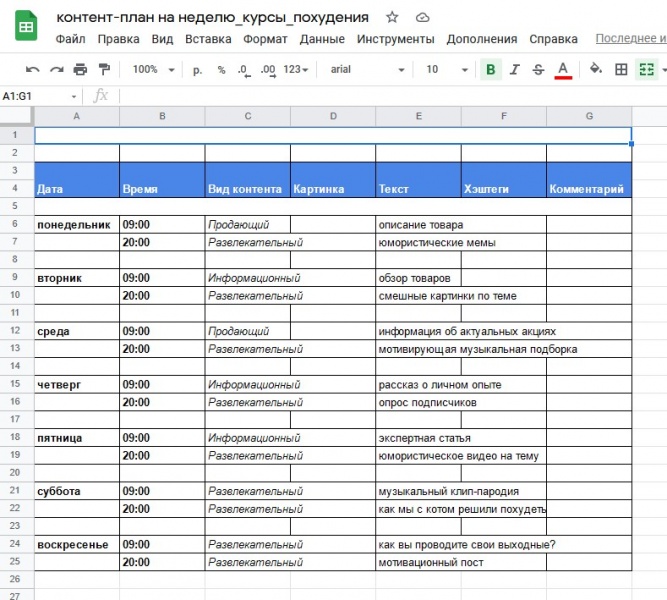The width and height of the screenshot is (667, 600).
Task: Check cloud save status icon
Action: pos(422,17)
